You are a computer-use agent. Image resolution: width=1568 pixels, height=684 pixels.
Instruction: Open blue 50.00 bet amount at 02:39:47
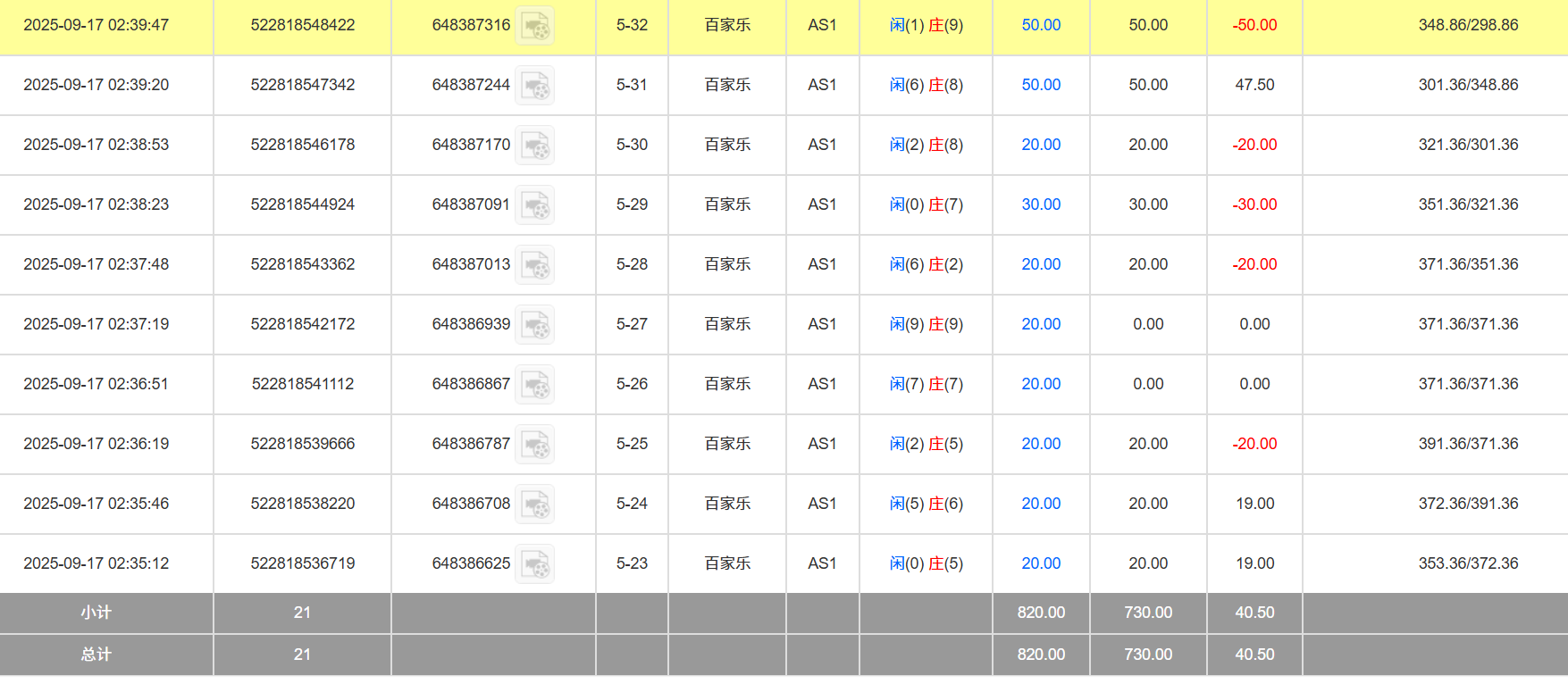click(x=1041, y=25)
